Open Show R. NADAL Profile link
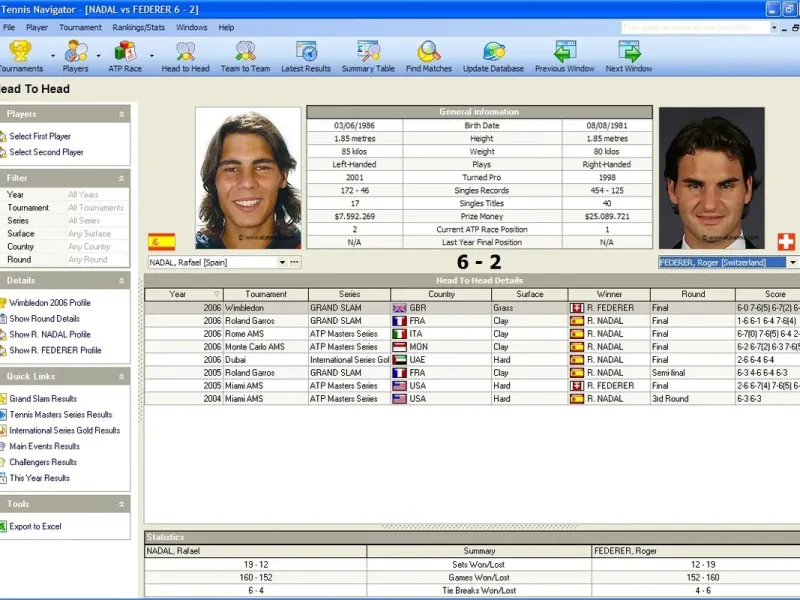The image size is (800, 600). click(x=50, y=334)
